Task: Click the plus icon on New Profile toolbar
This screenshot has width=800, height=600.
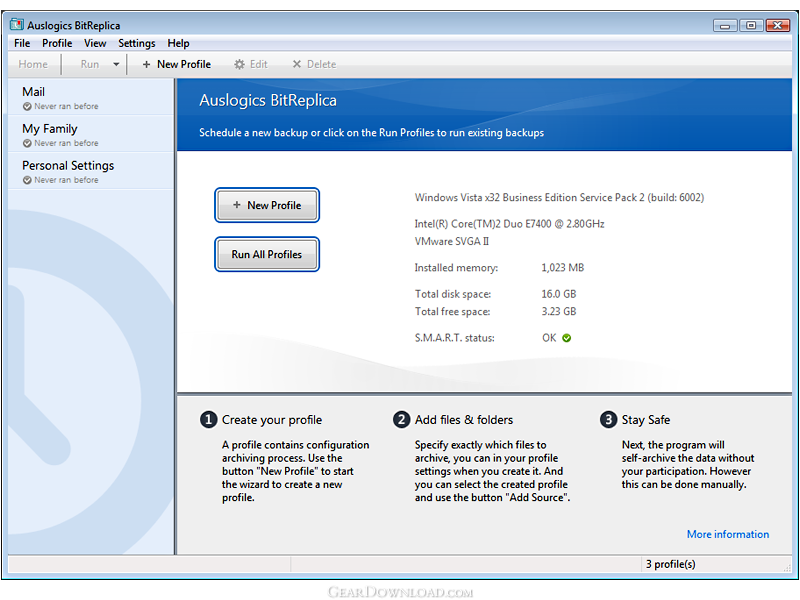Action: pos(146,64)
